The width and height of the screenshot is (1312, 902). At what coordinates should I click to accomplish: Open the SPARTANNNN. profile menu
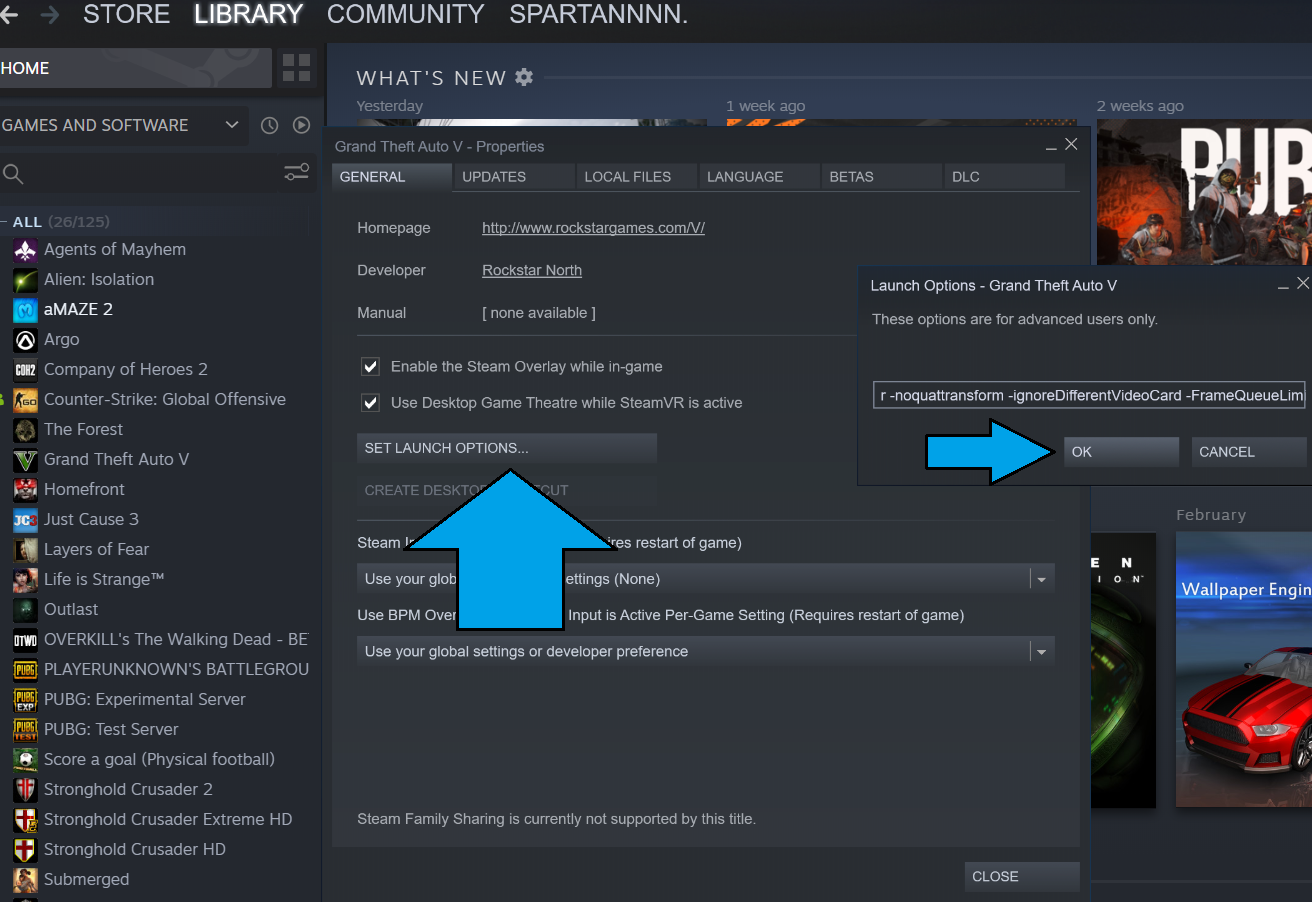tap(599, 15)
